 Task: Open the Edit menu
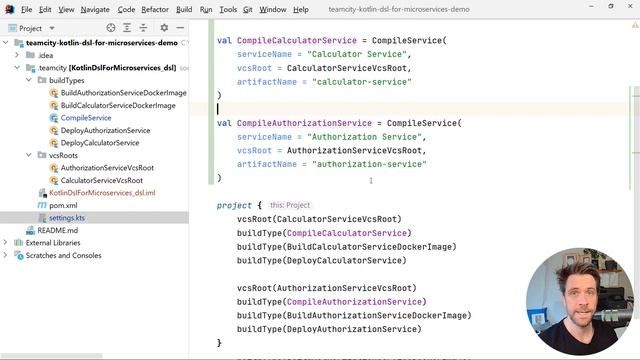pyautogui.click(x=45, y=9)
